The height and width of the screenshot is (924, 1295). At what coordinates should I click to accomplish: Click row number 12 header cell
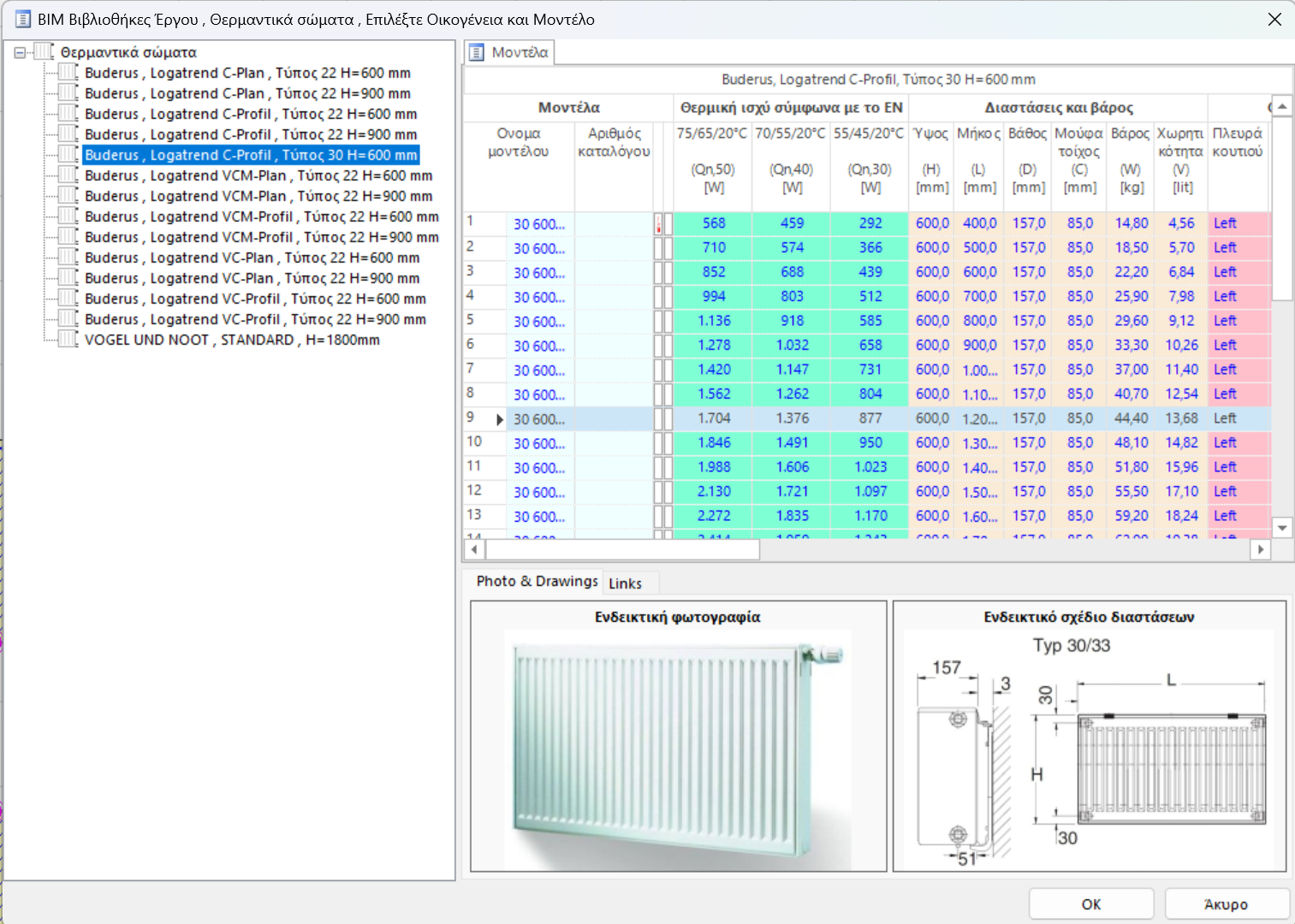click(x=484, y=491)
